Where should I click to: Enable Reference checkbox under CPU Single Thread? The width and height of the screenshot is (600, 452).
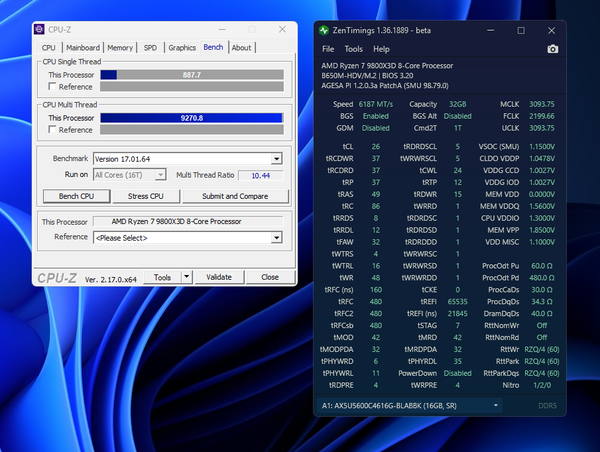[x=53, y=87]
